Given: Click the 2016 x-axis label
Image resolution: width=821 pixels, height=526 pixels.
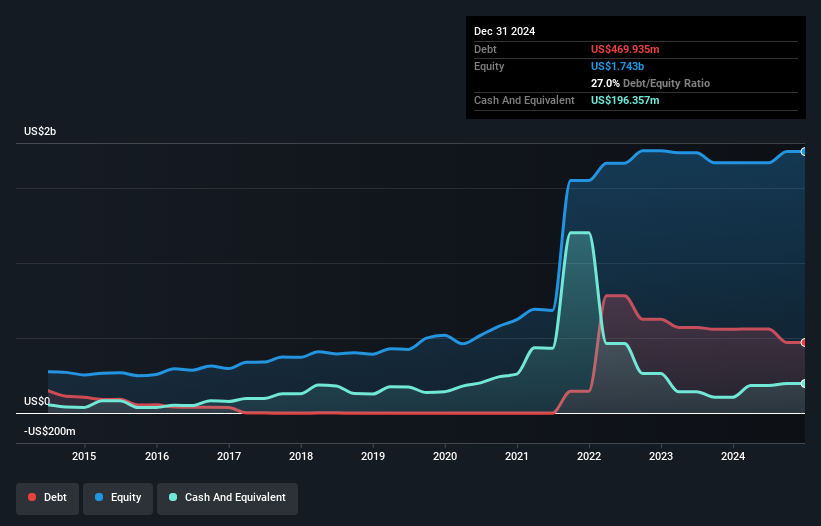Looking at the screenshot, I should (157, 456).
